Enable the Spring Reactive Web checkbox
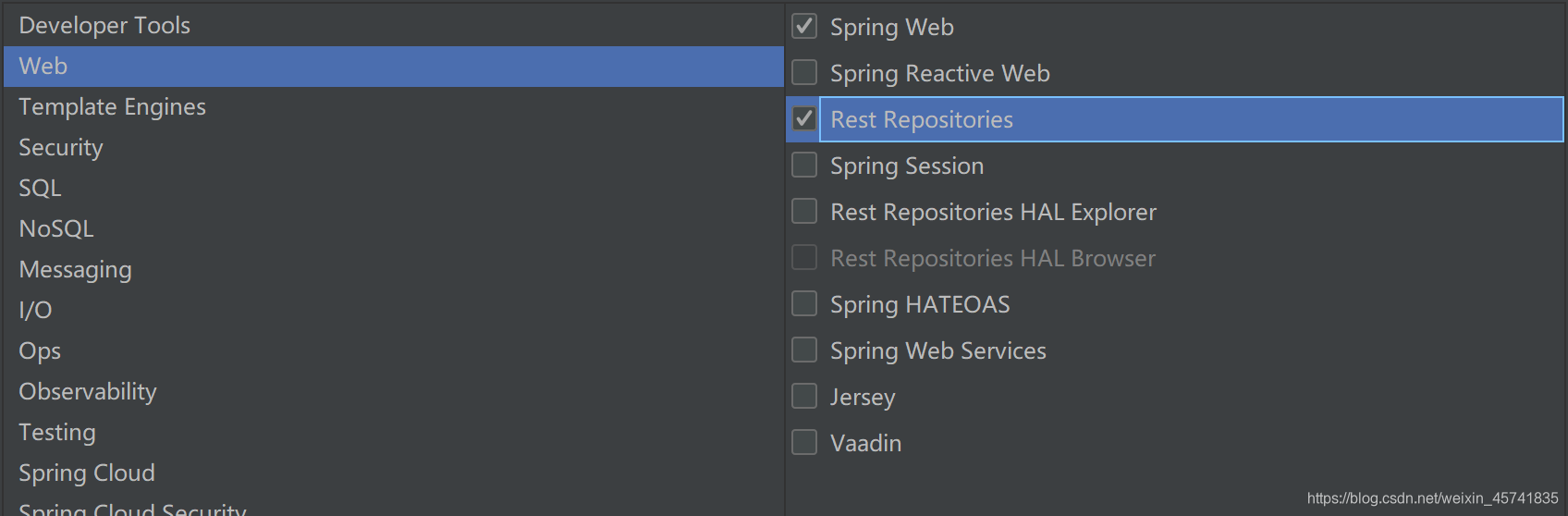 coord(804,72)
